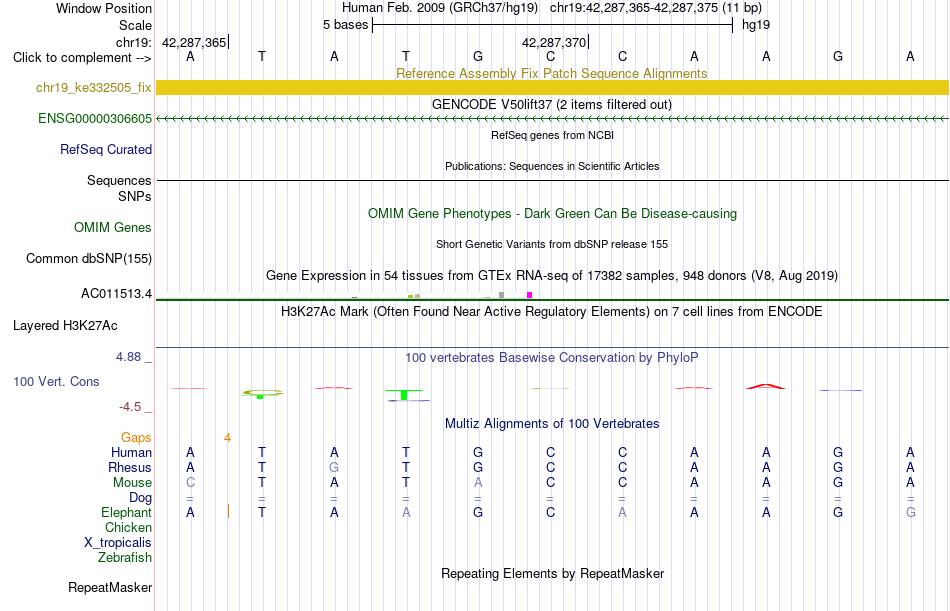Click the X_tropicalis species row label
The image size is (950, 611).
[x=118, y=543]
